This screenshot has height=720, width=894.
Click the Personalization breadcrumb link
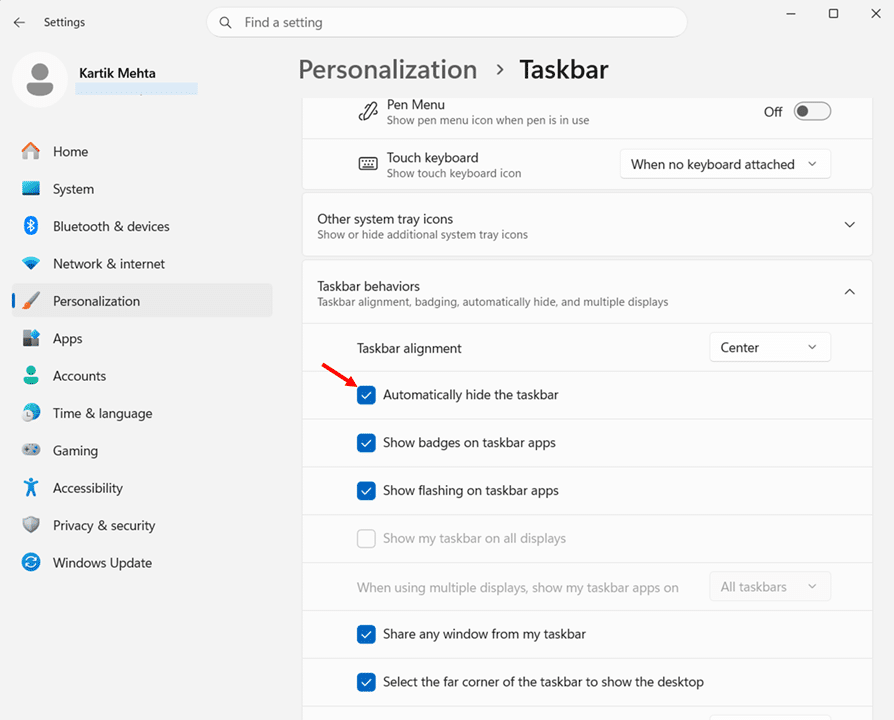pos(388,69)
